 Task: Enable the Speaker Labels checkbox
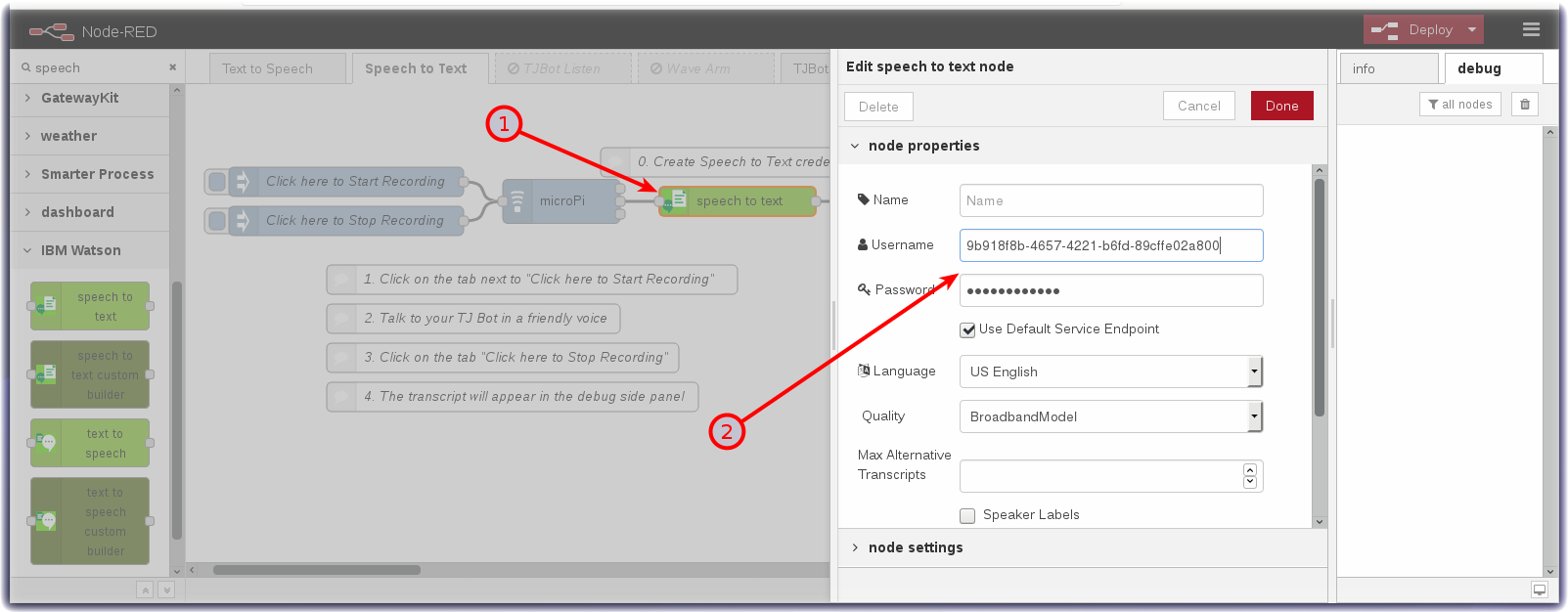point(967,516)
